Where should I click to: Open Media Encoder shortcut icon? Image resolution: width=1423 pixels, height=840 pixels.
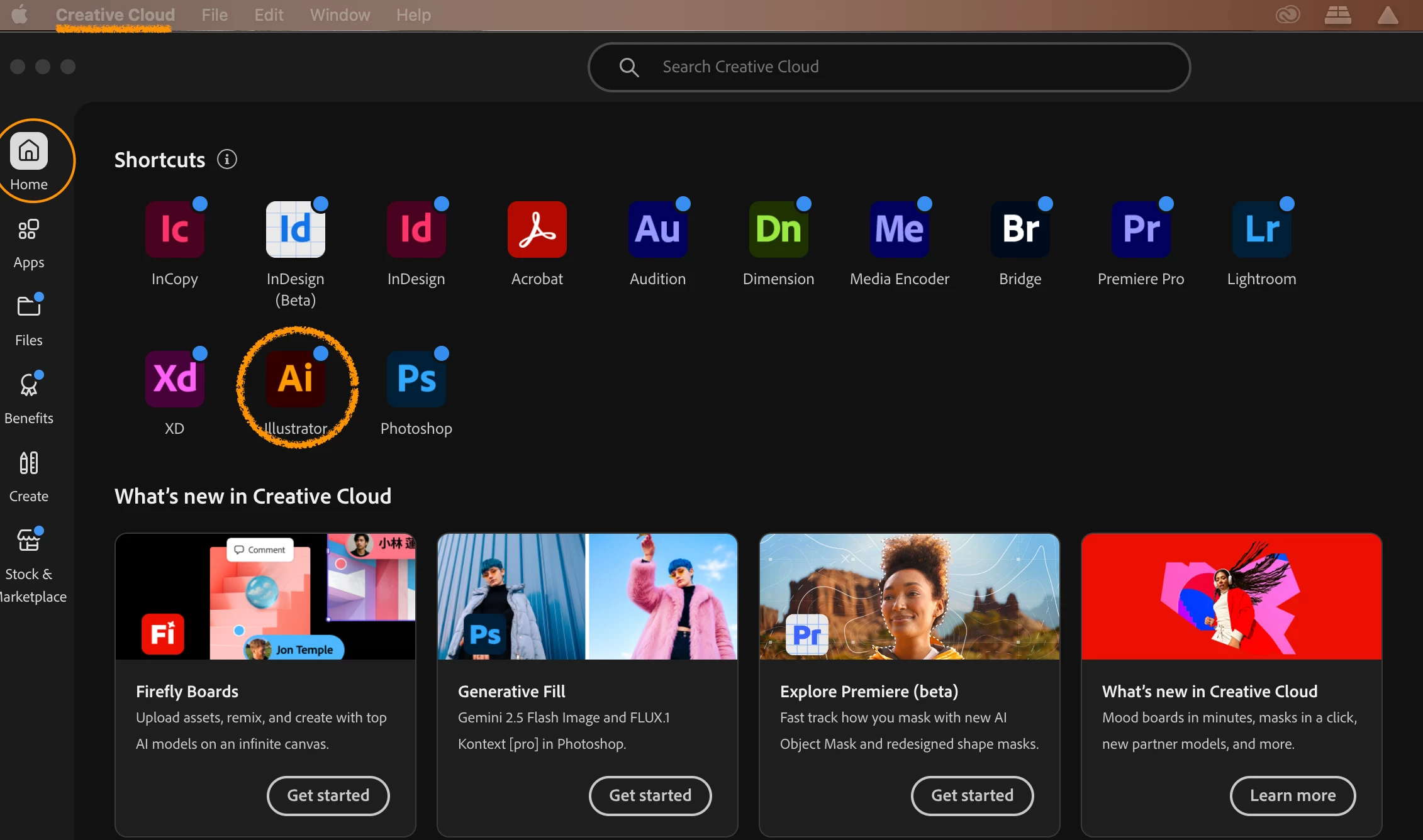(x=899, y=229)
